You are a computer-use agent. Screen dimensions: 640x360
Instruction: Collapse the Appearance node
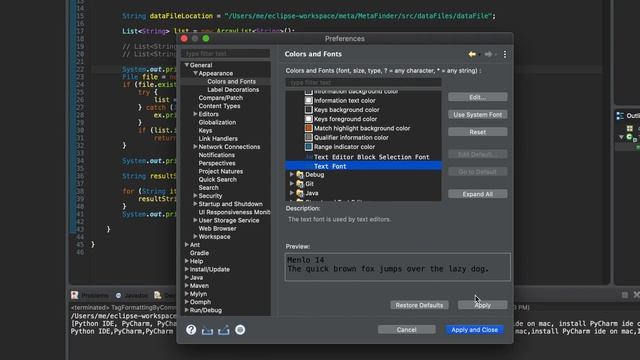click(x=196, y=73)
